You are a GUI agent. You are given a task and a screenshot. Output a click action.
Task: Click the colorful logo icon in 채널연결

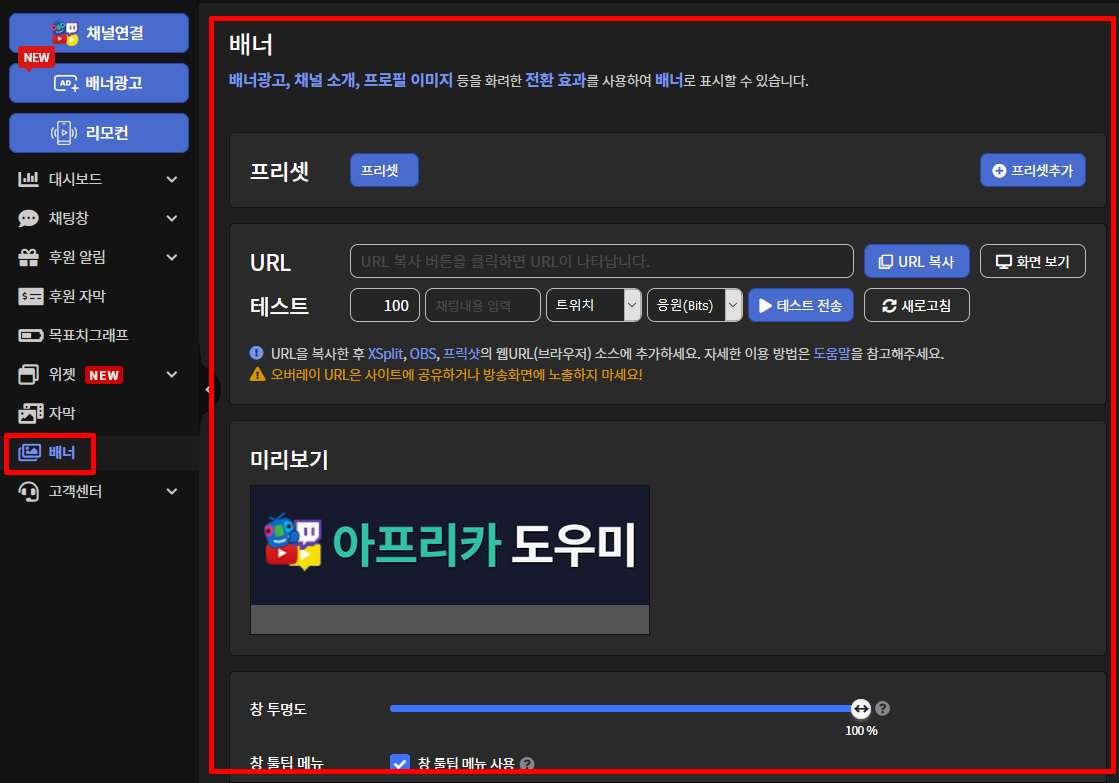(x=65, y=33)
